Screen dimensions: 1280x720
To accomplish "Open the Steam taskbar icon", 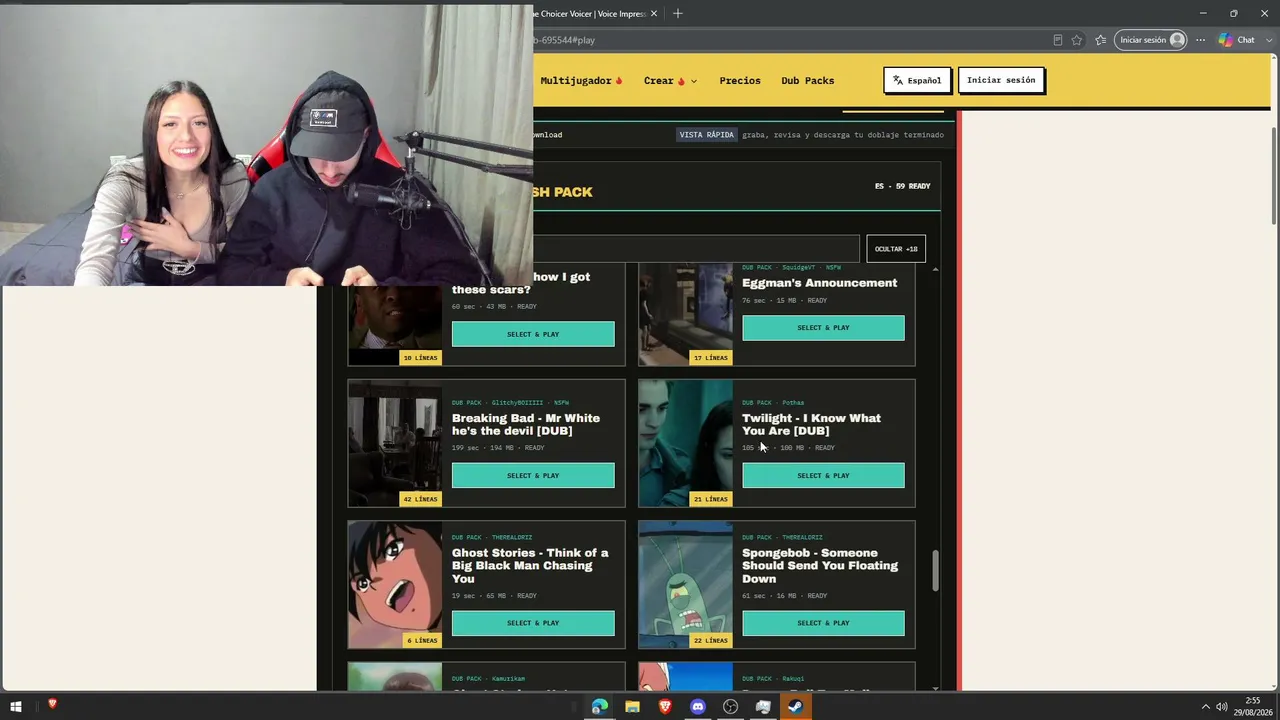I will [x=796, y=707].
